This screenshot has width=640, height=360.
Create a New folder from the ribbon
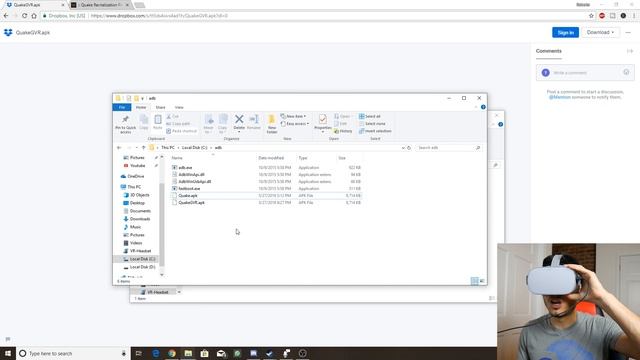click(272, 124)
